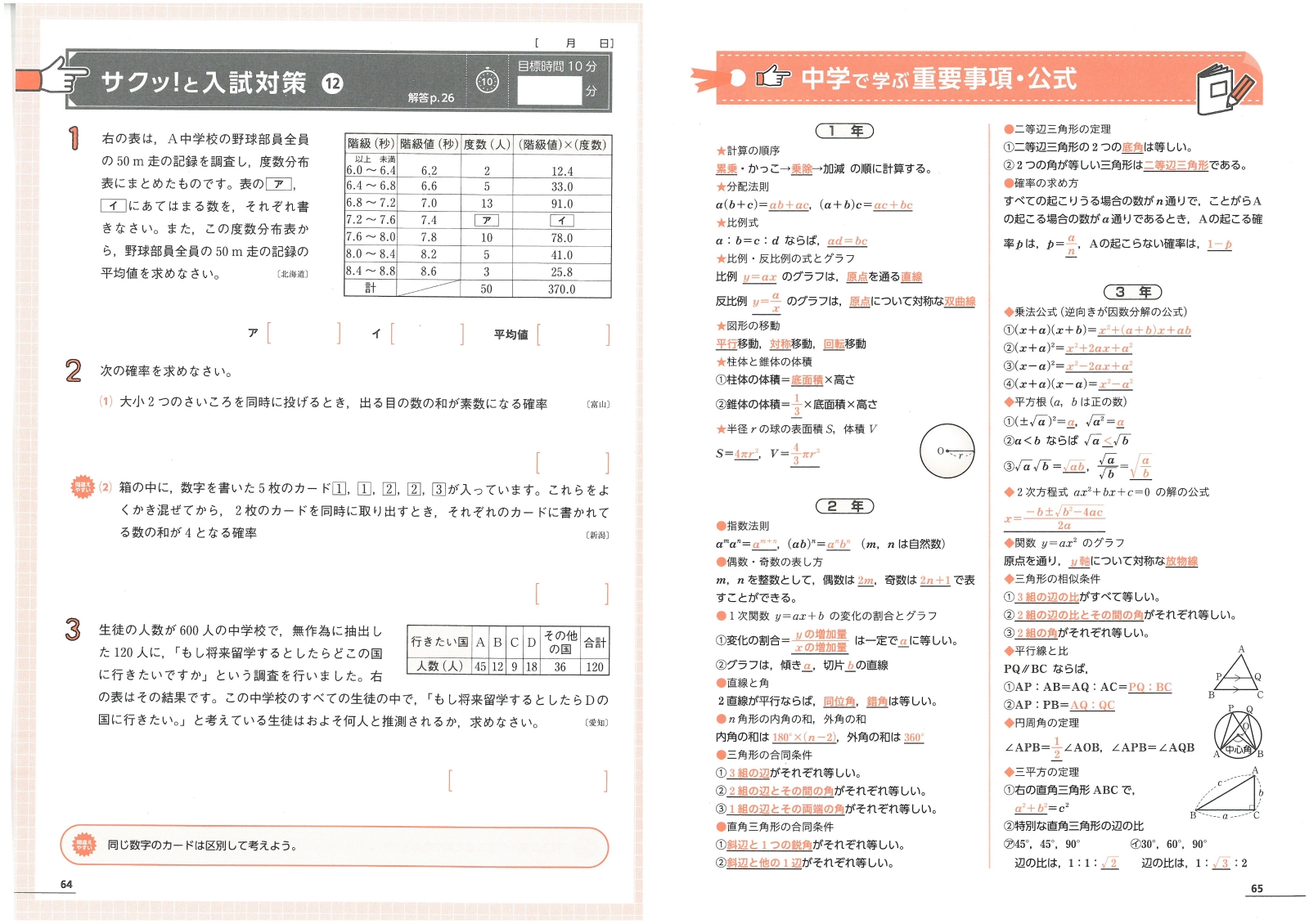Click the large question number 2
The width and height of the screenshot is (1309, 924).
pos(74,370)
